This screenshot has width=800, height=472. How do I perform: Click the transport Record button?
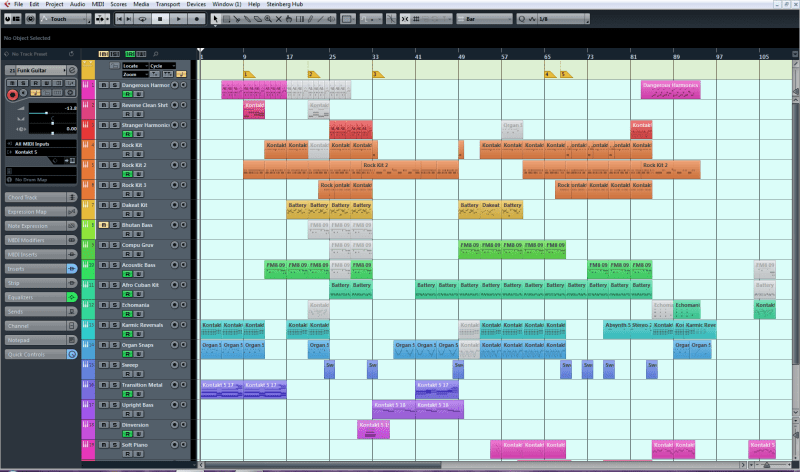[196, 19]
